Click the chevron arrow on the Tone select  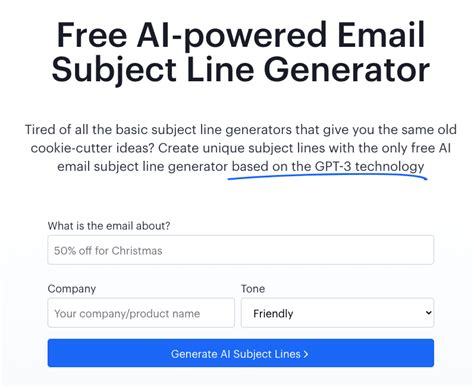coord(428,313)
